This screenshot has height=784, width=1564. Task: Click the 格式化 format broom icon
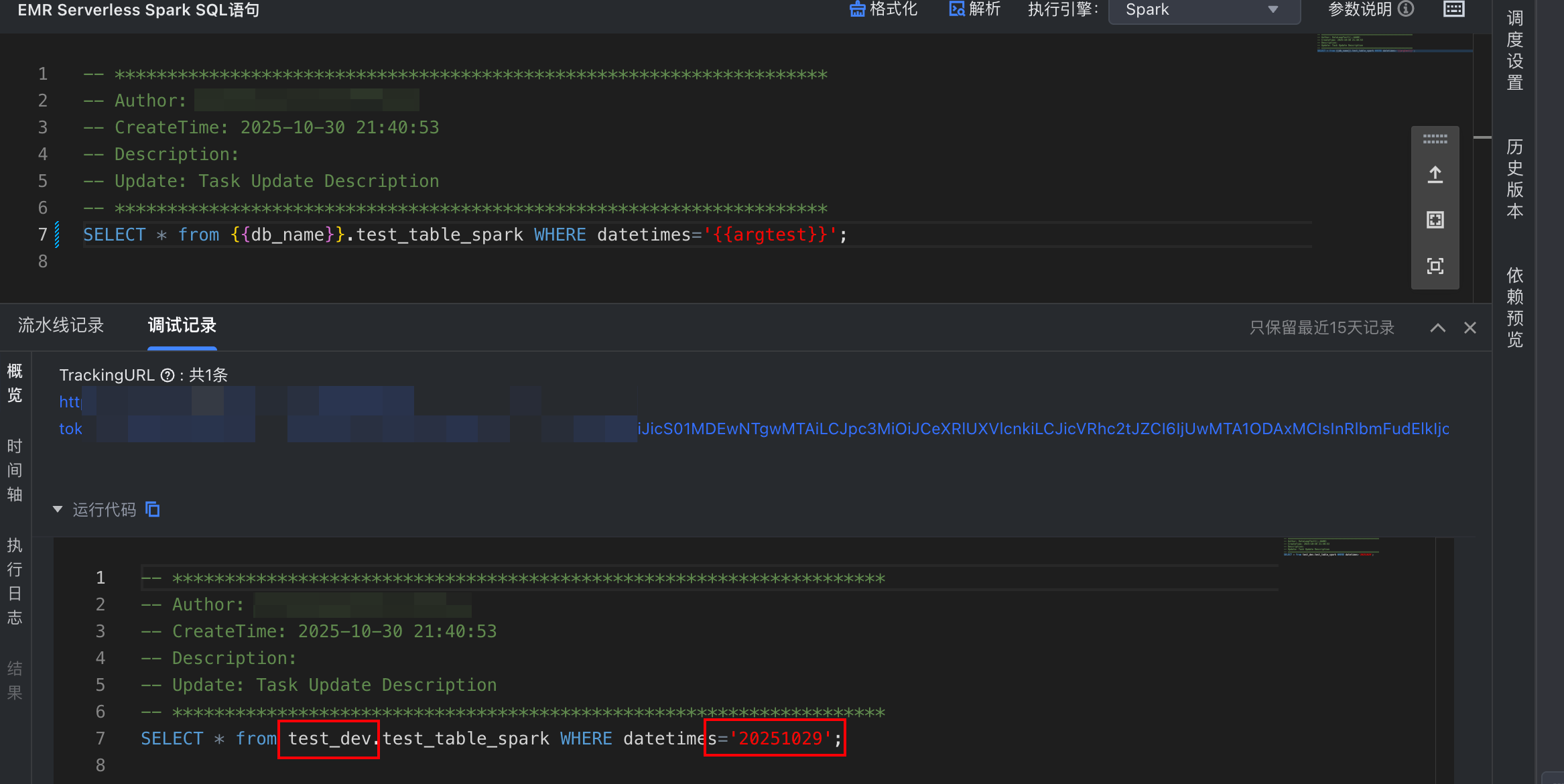[x=857, y=9]
